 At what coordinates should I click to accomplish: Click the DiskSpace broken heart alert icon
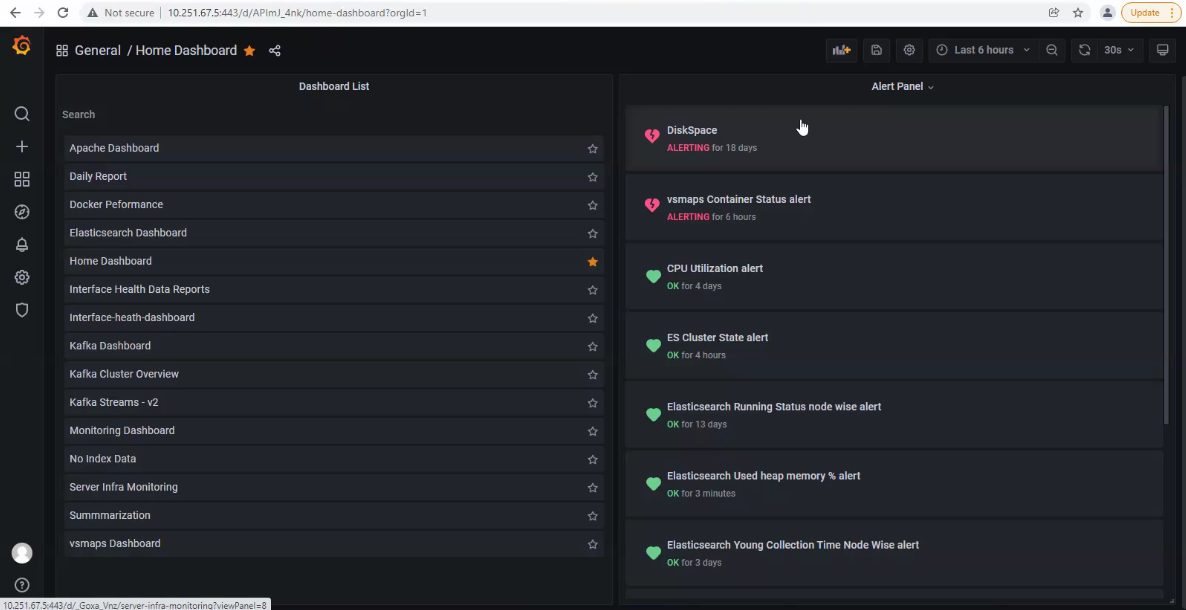652,136
